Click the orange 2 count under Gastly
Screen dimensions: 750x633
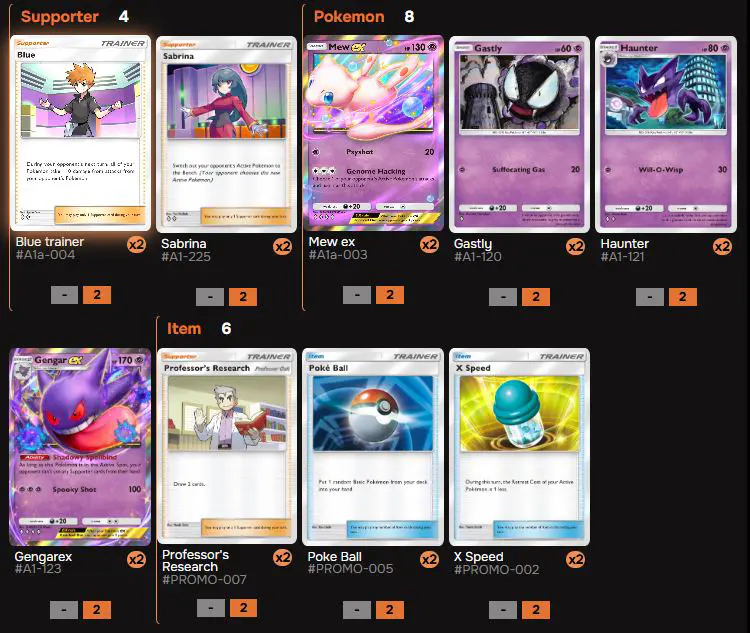tap(536, 297)
